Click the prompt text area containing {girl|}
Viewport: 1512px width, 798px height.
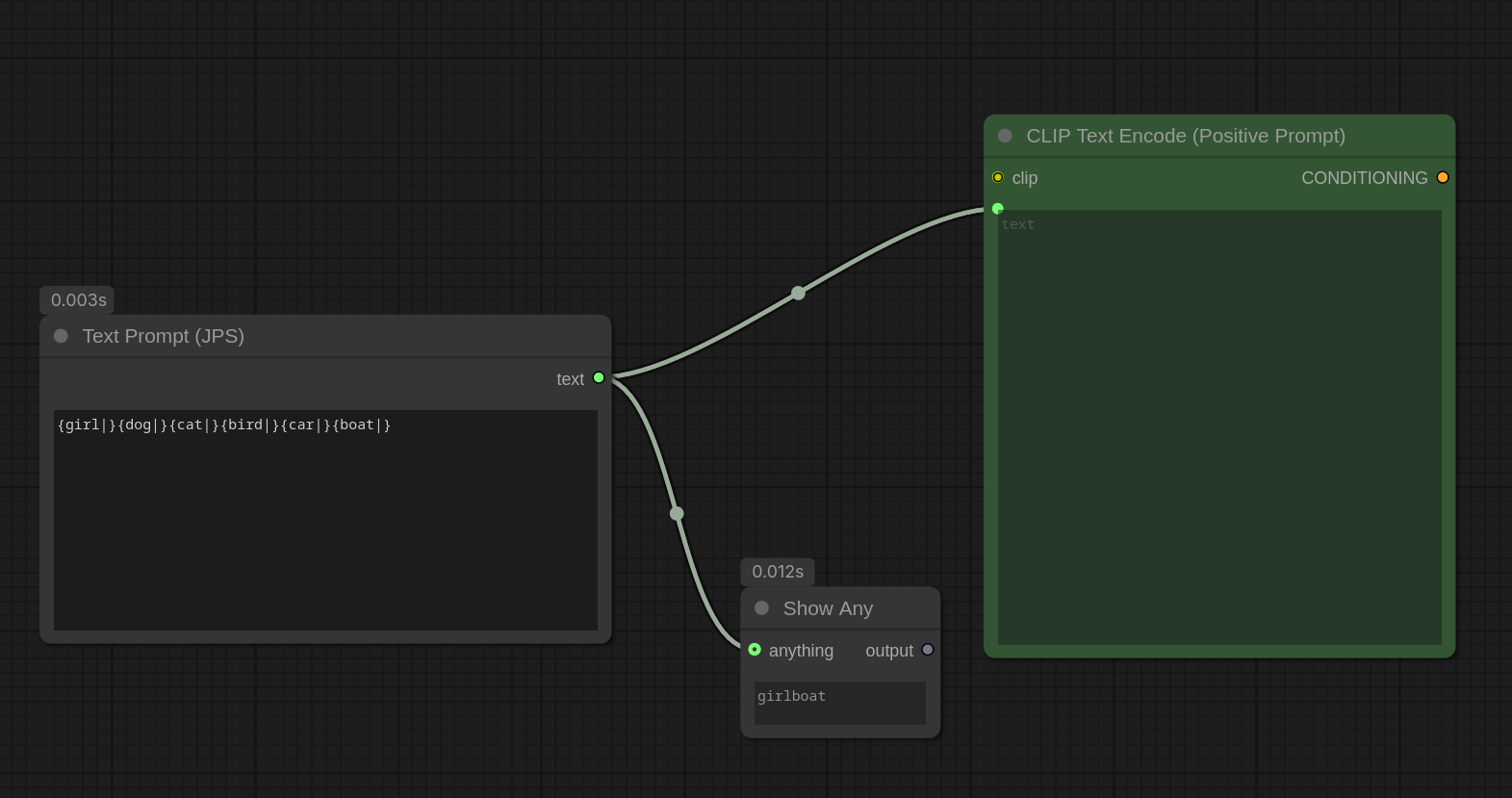pos(325,520)
